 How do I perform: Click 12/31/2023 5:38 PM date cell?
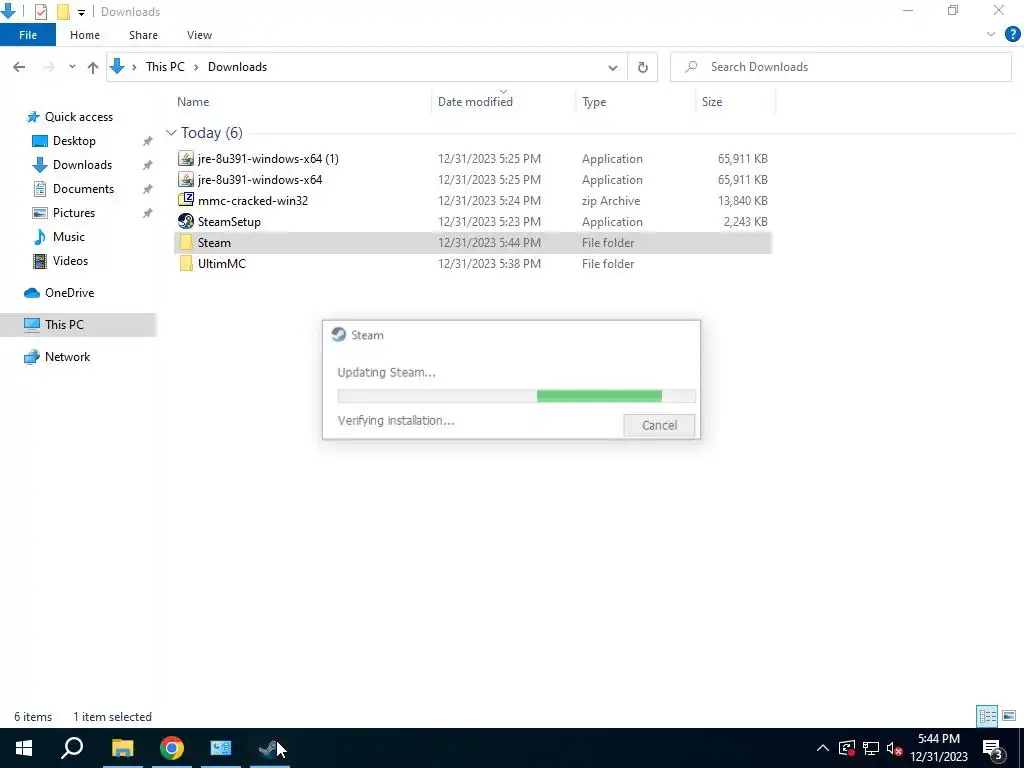[x=489, y=264]
